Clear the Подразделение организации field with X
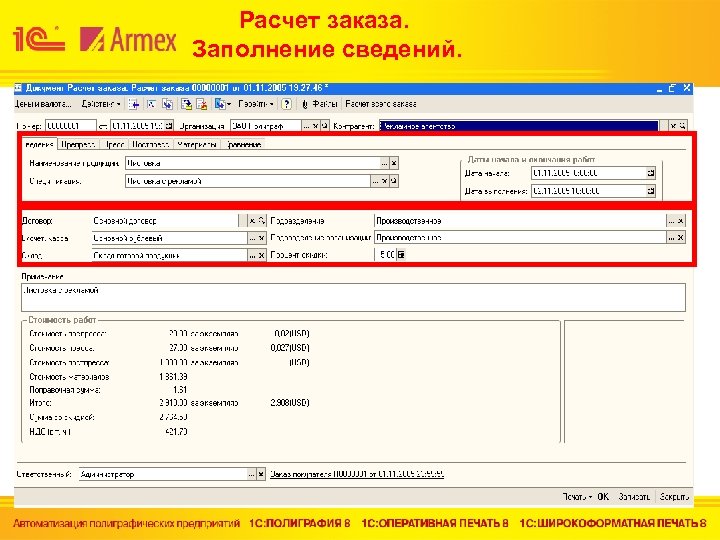Screen dimensions: 720x540 [681, 237]
